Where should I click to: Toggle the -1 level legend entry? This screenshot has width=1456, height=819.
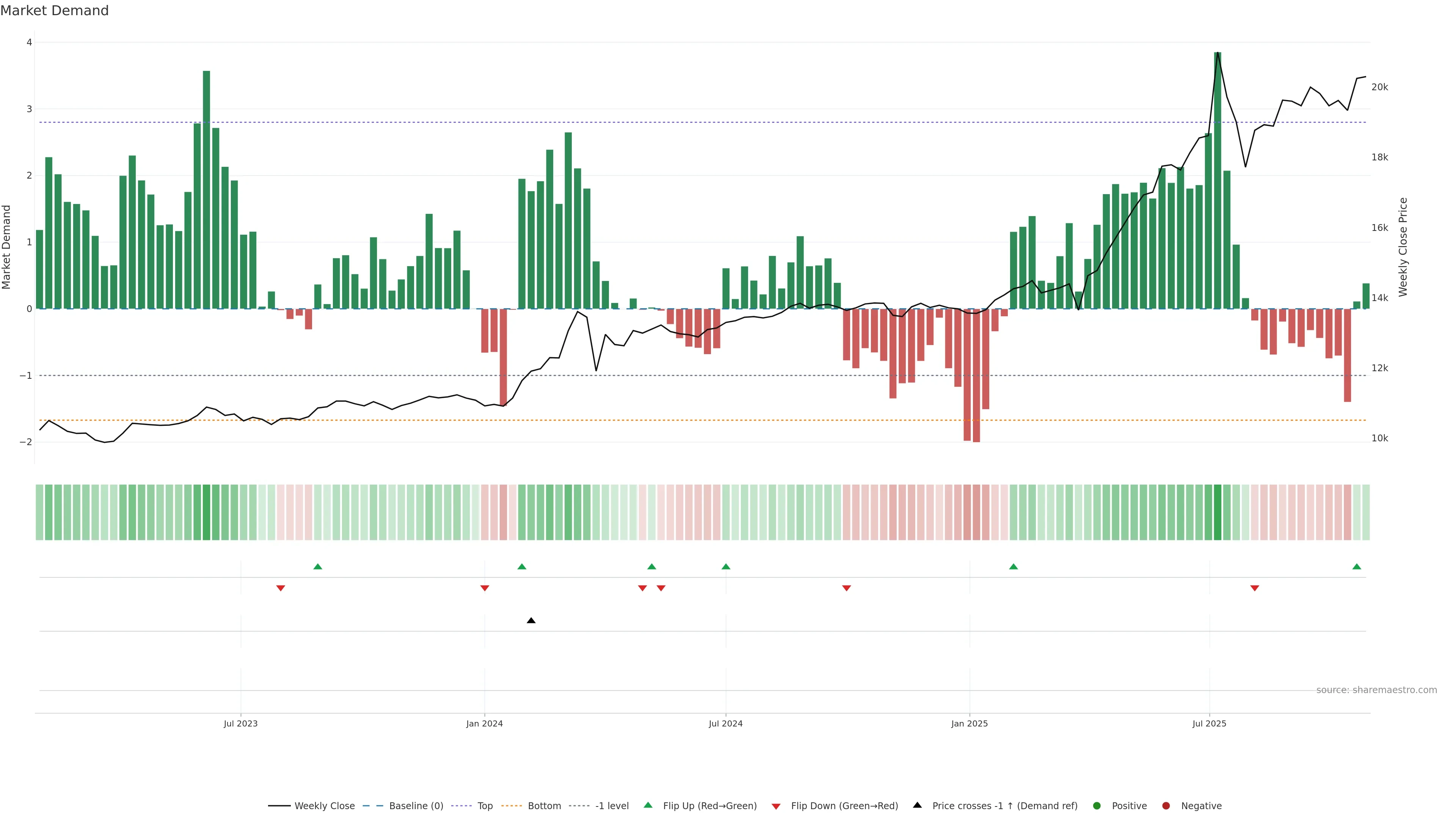[612, 806]
